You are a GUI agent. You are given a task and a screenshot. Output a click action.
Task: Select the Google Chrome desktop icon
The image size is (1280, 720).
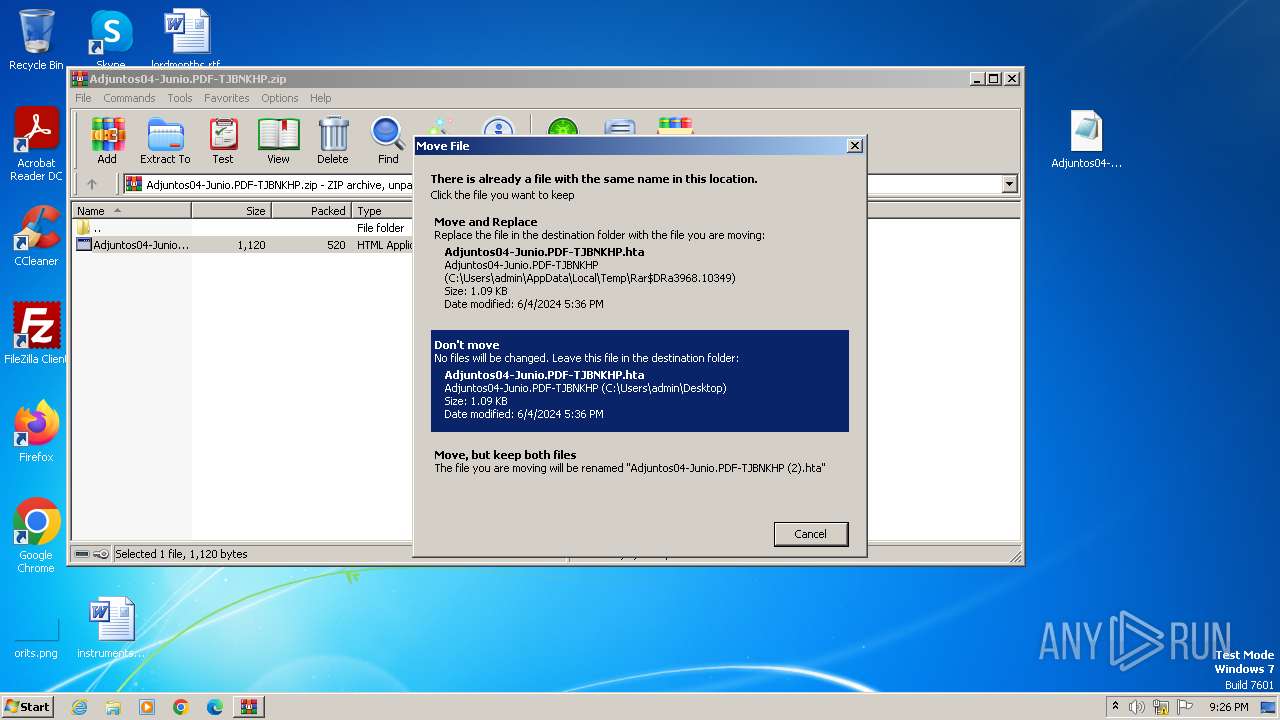pos(36,535)
